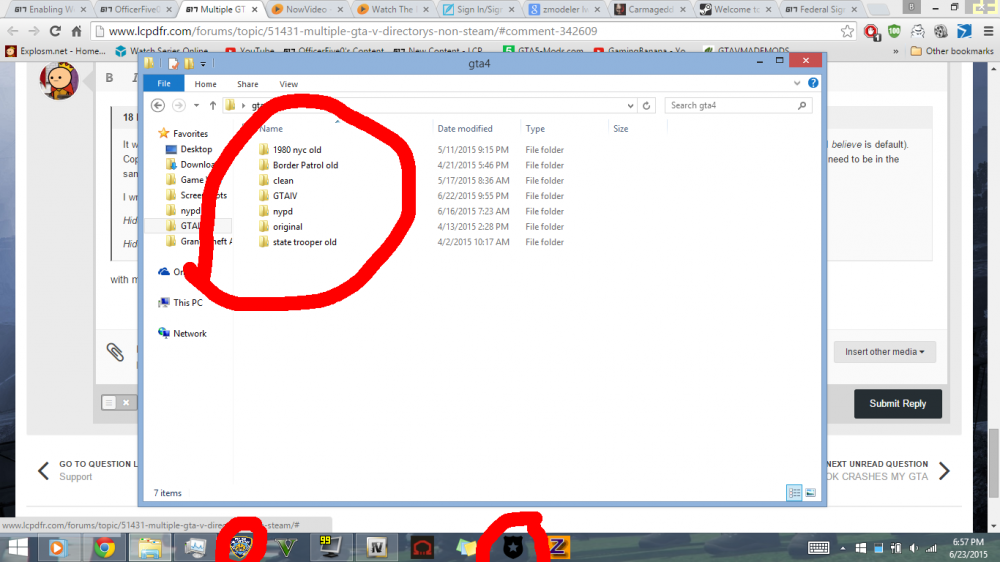Switch Explorer to details view button

pos(794,492)
